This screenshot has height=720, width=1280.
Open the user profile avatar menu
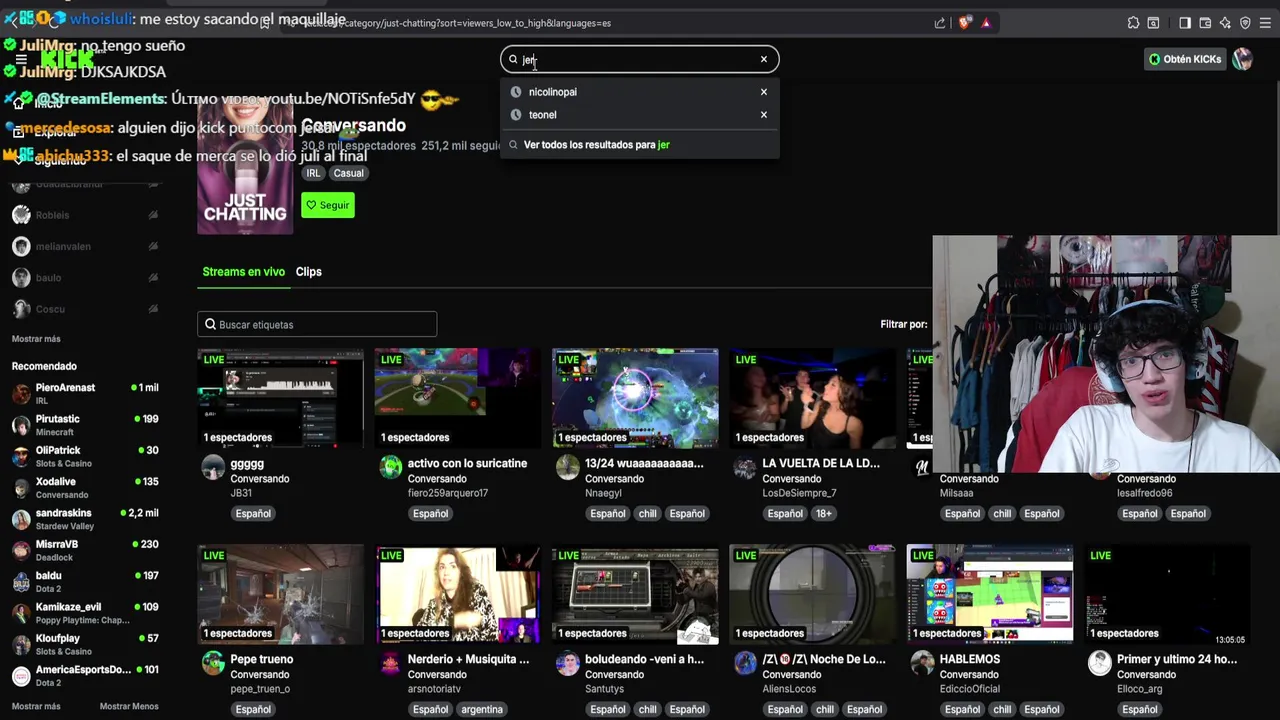click(x=1242, y=59)
